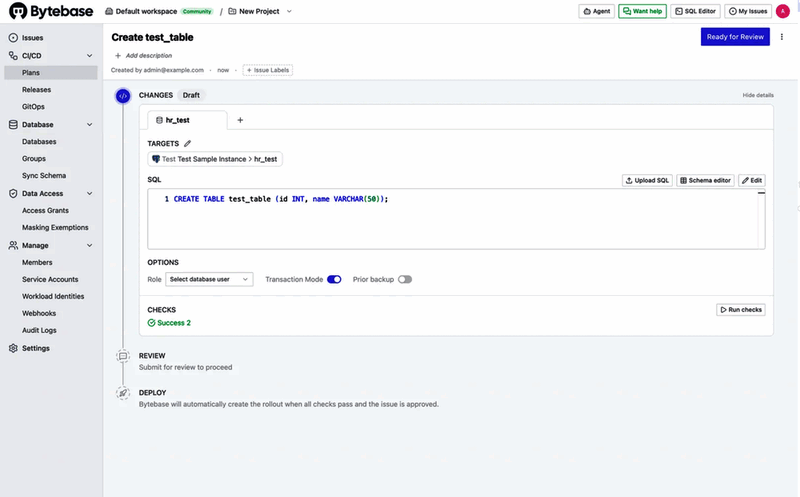The image size is (800, 497).
Task: Click the Ready for Review button
Action: 735,37
